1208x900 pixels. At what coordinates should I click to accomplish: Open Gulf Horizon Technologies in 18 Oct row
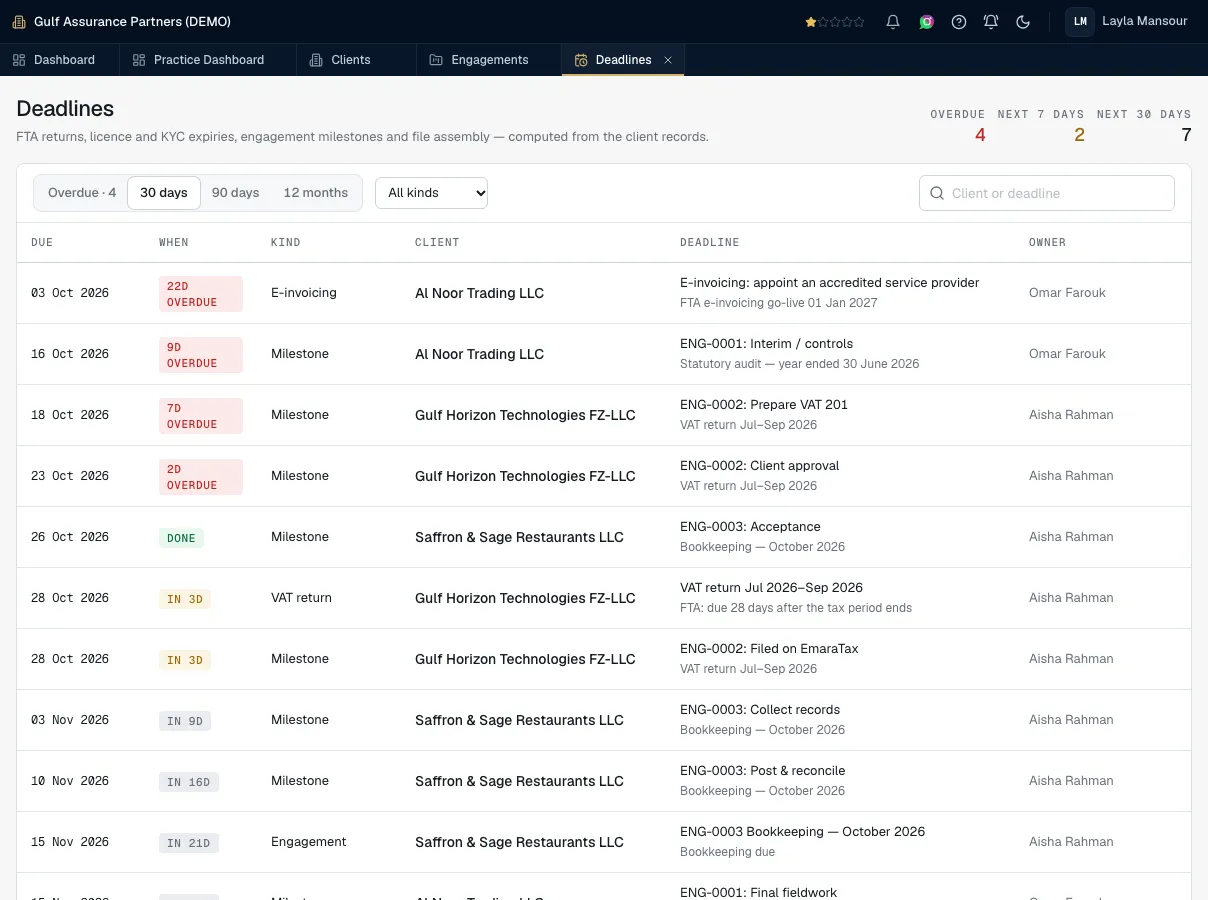525,415
